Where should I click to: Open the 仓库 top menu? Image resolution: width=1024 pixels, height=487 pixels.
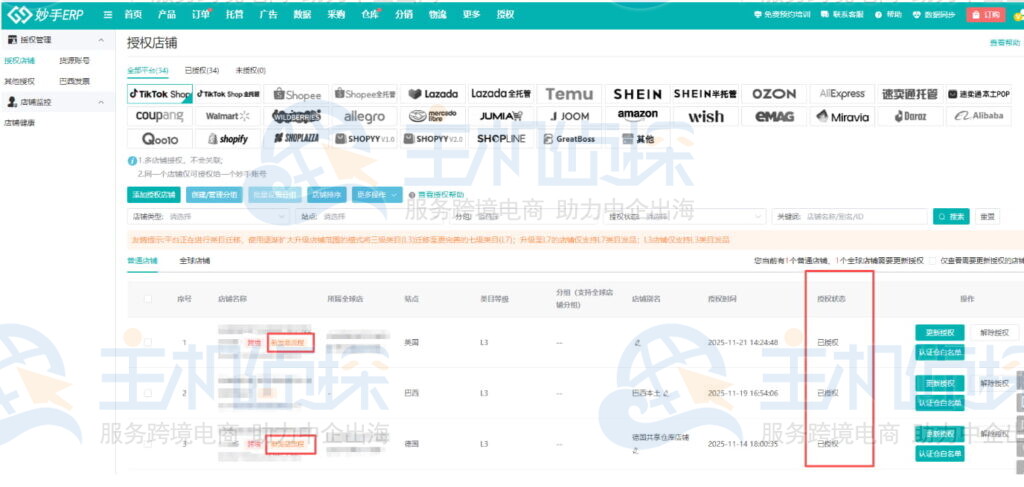(370, 14)
